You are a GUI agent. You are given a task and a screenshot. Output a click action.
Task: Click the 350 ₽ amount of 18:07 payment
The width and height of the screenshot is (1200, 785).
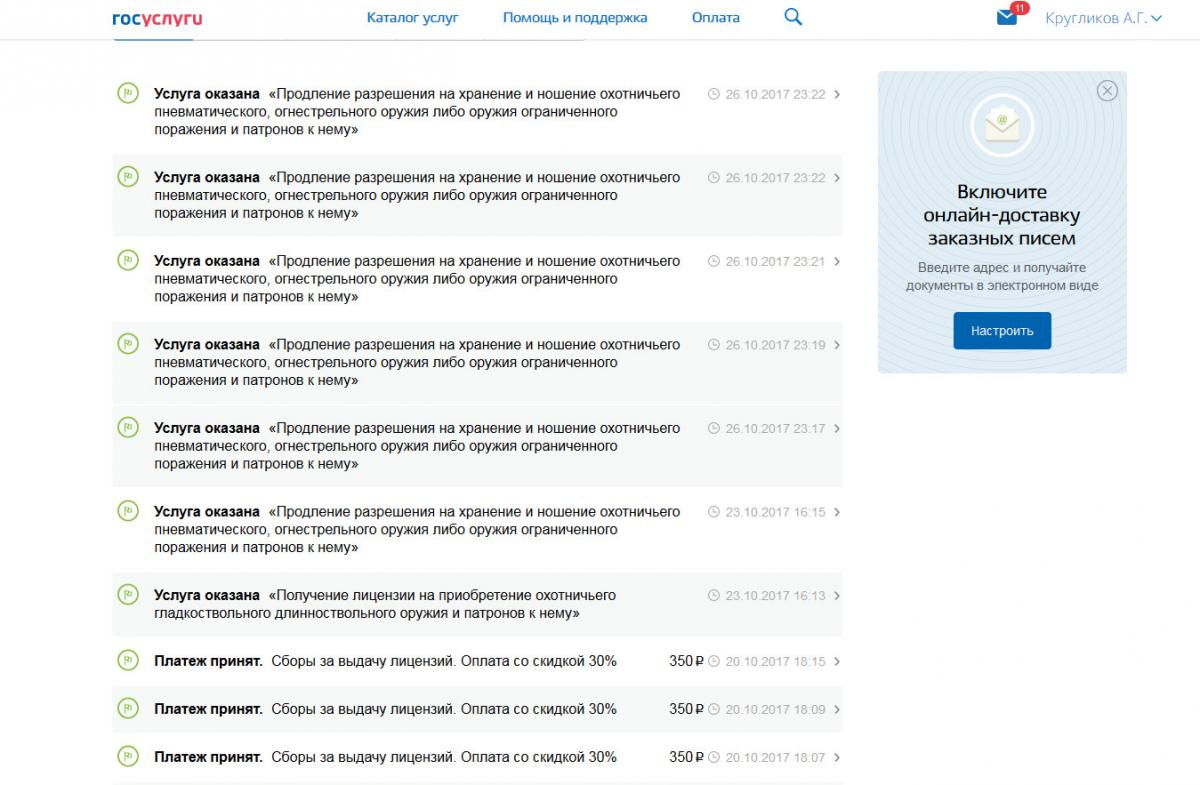pos(687,757)
